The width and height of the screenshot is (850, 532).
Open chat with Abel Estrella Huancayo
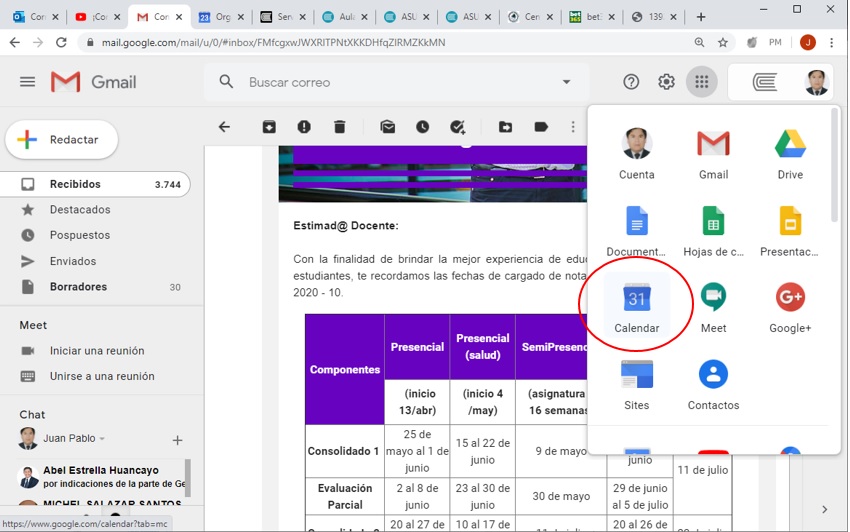pyautogui.click(x=101, y=477)
